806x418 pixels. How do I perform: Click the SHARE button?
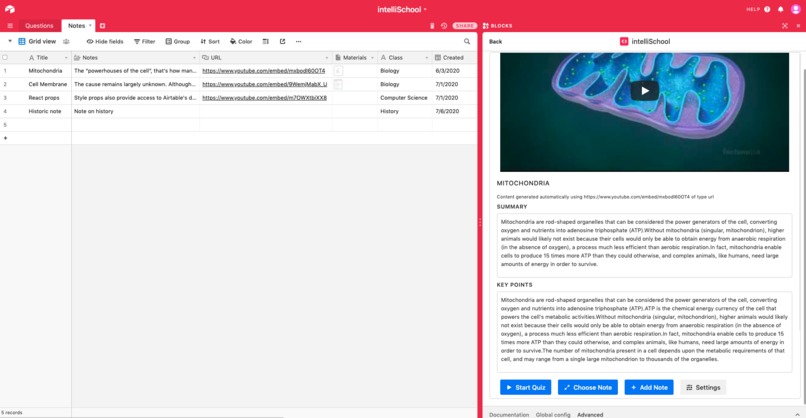(x=465, y=26)
